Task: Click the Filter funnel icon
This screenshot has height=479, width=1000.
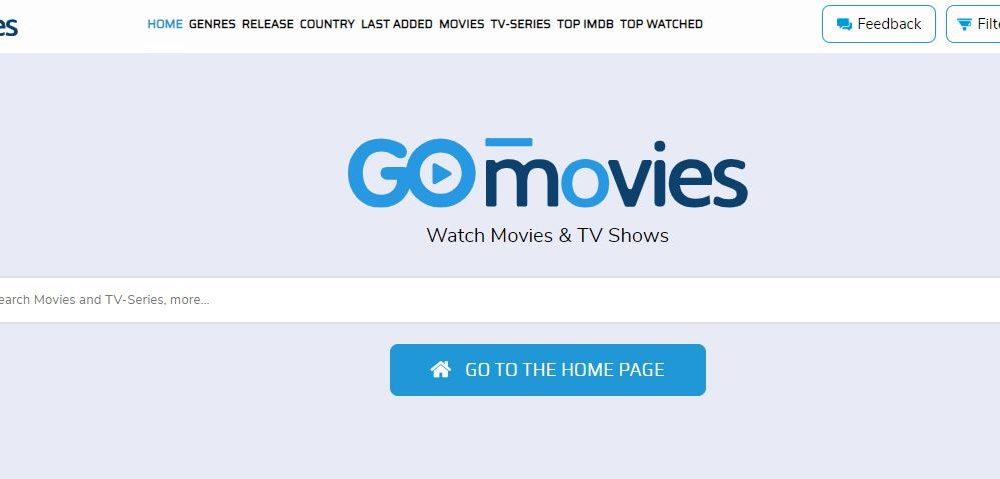Action: point(964,24)
